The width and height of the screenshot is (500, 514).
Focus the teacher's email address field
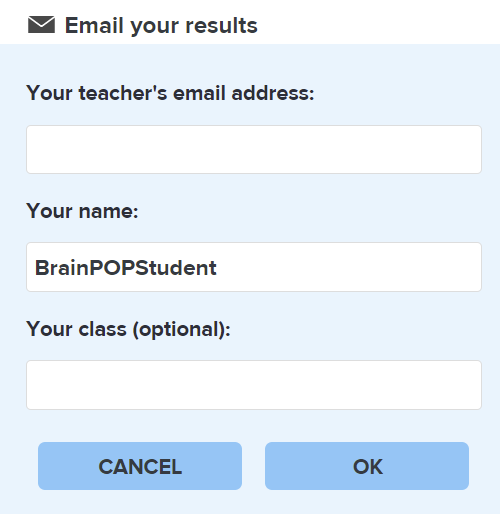coord(254,149)
